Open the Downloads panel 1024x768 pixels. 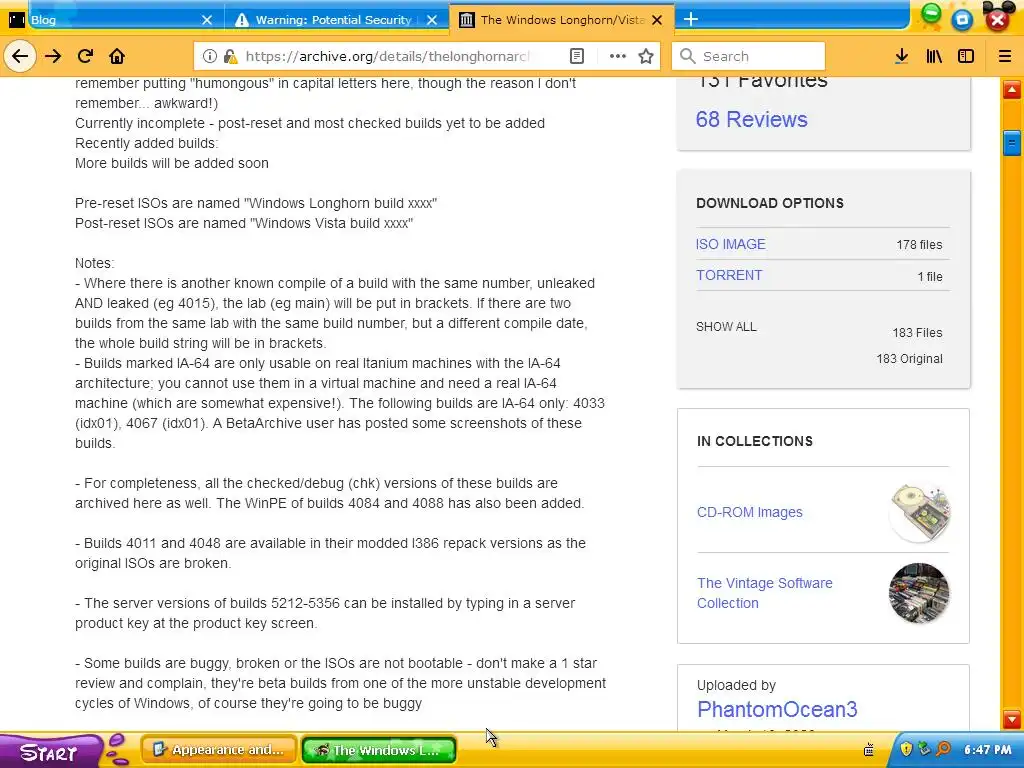coord(901,56)
